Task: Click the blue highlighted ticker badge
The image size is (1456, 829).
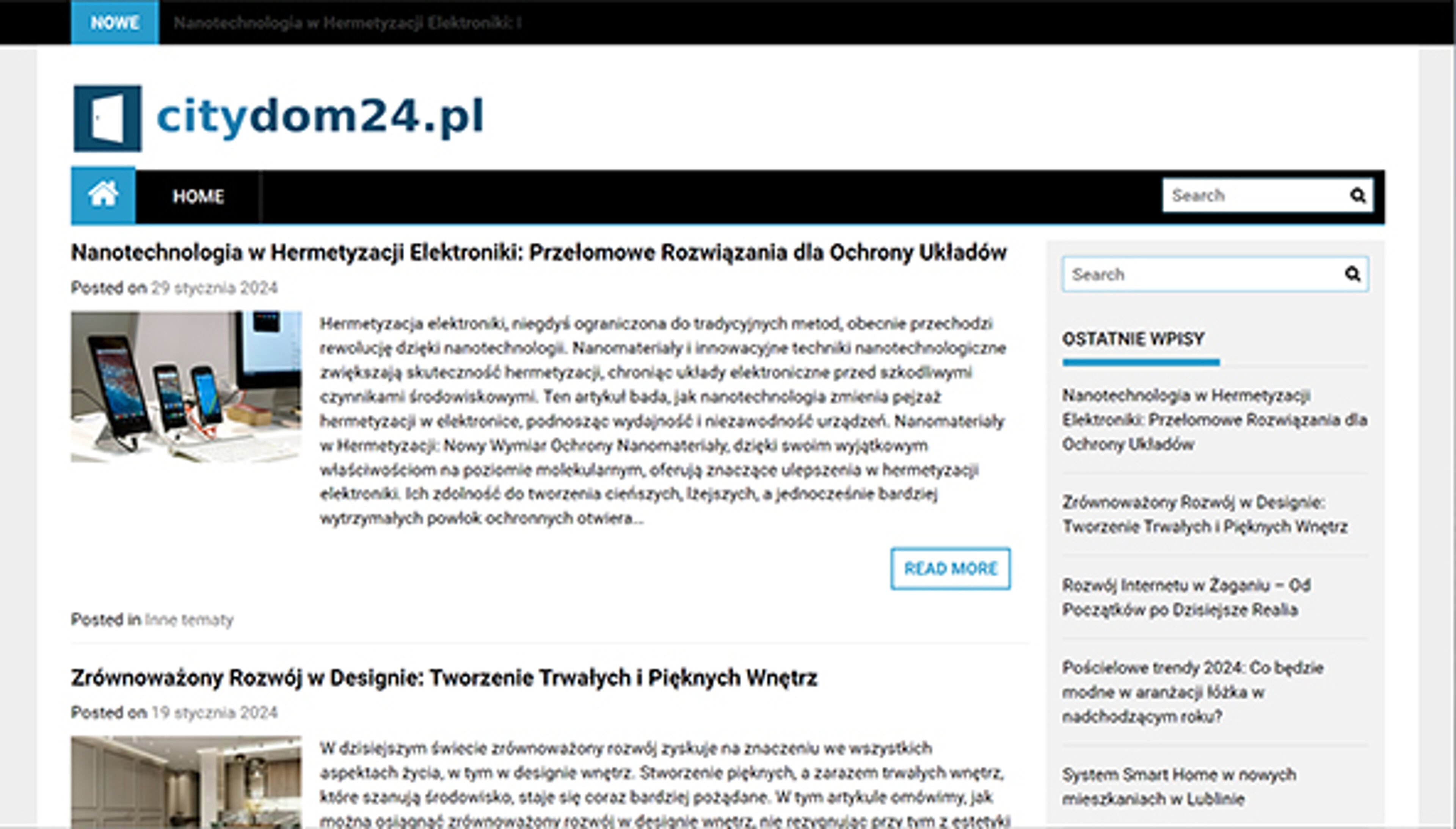Action: (113, 24)
